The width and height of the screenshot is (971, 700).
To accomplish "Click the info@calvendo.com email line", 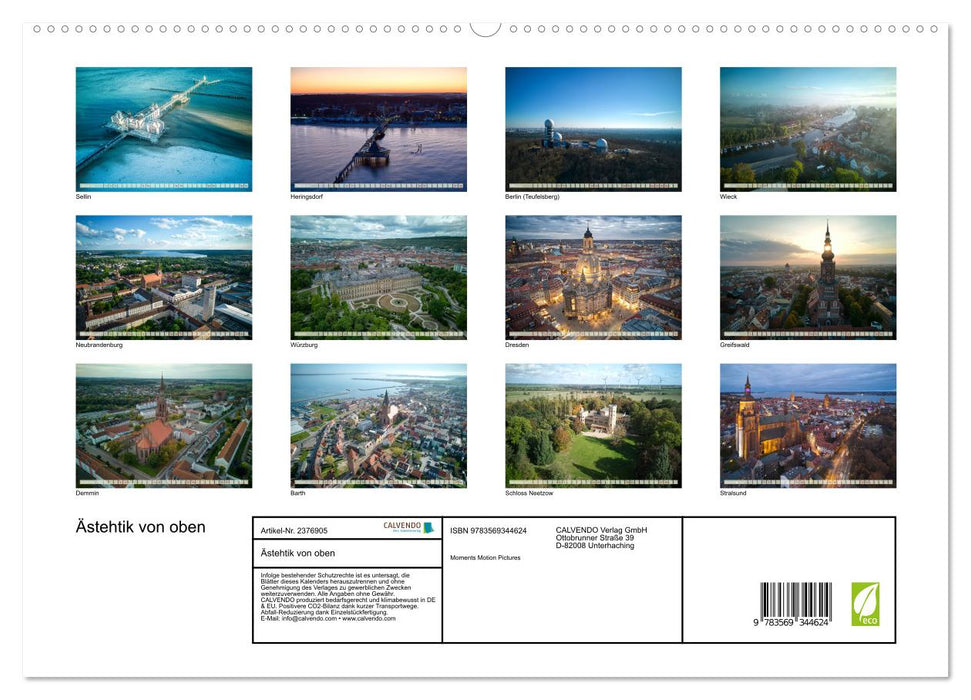I will (x=328, y=618).
